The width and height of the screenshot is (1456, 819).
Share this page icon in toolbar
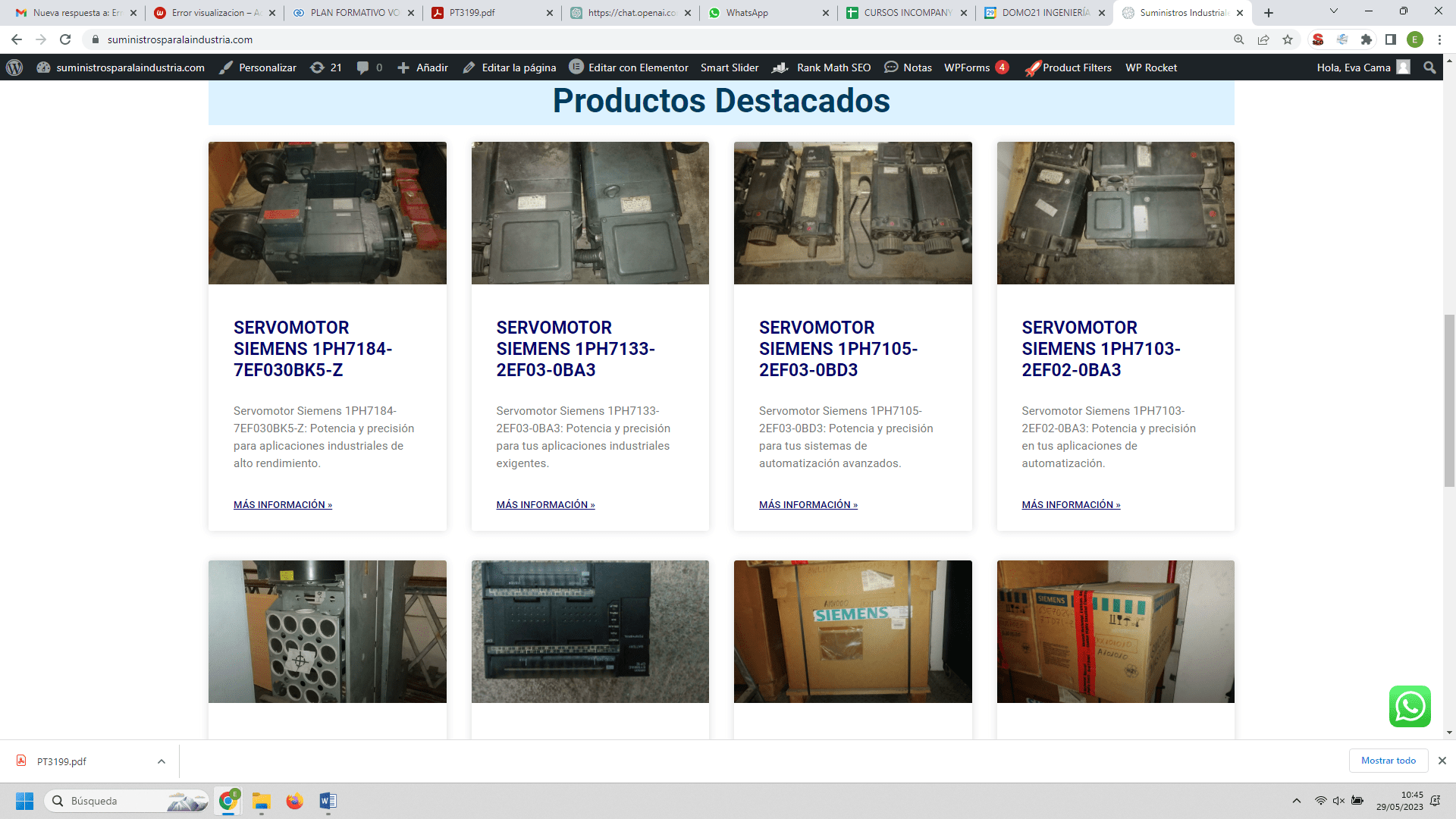click(1263, 39)
